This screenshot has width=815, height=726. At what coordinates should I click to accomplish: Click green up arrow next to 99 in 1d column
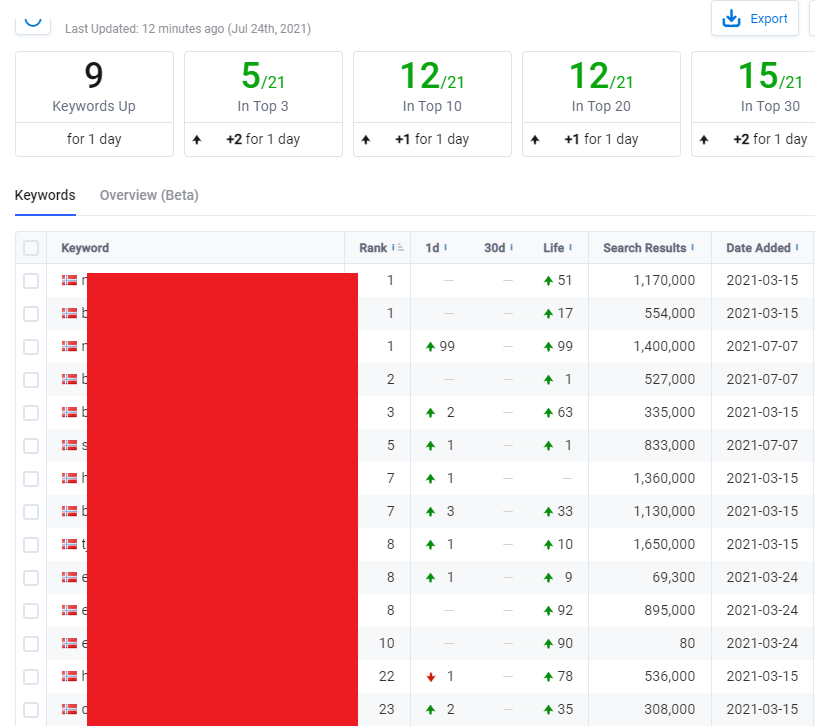coord(430,347)
